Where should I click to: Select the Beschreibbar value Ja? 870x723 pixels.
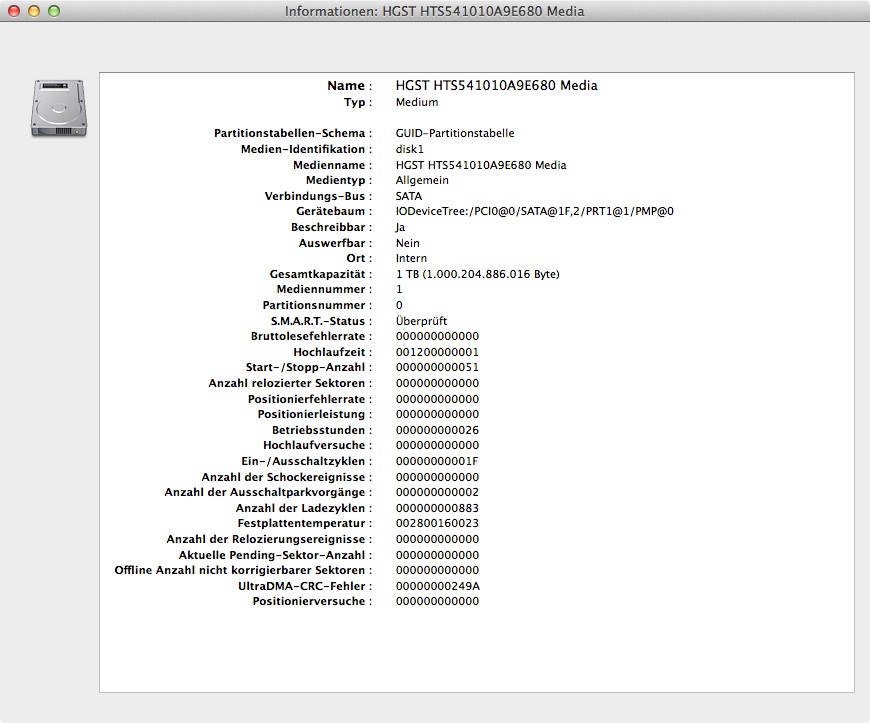point(401,227)
